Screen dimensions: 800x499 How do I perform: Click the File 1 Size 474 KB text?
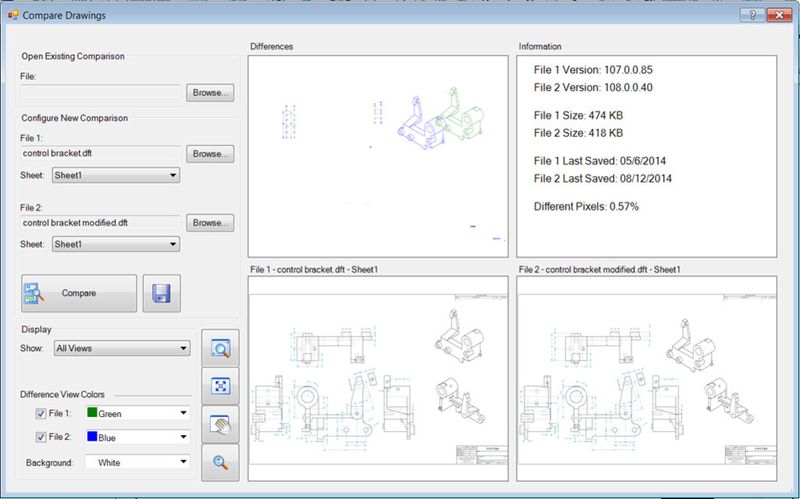[578, 115]
